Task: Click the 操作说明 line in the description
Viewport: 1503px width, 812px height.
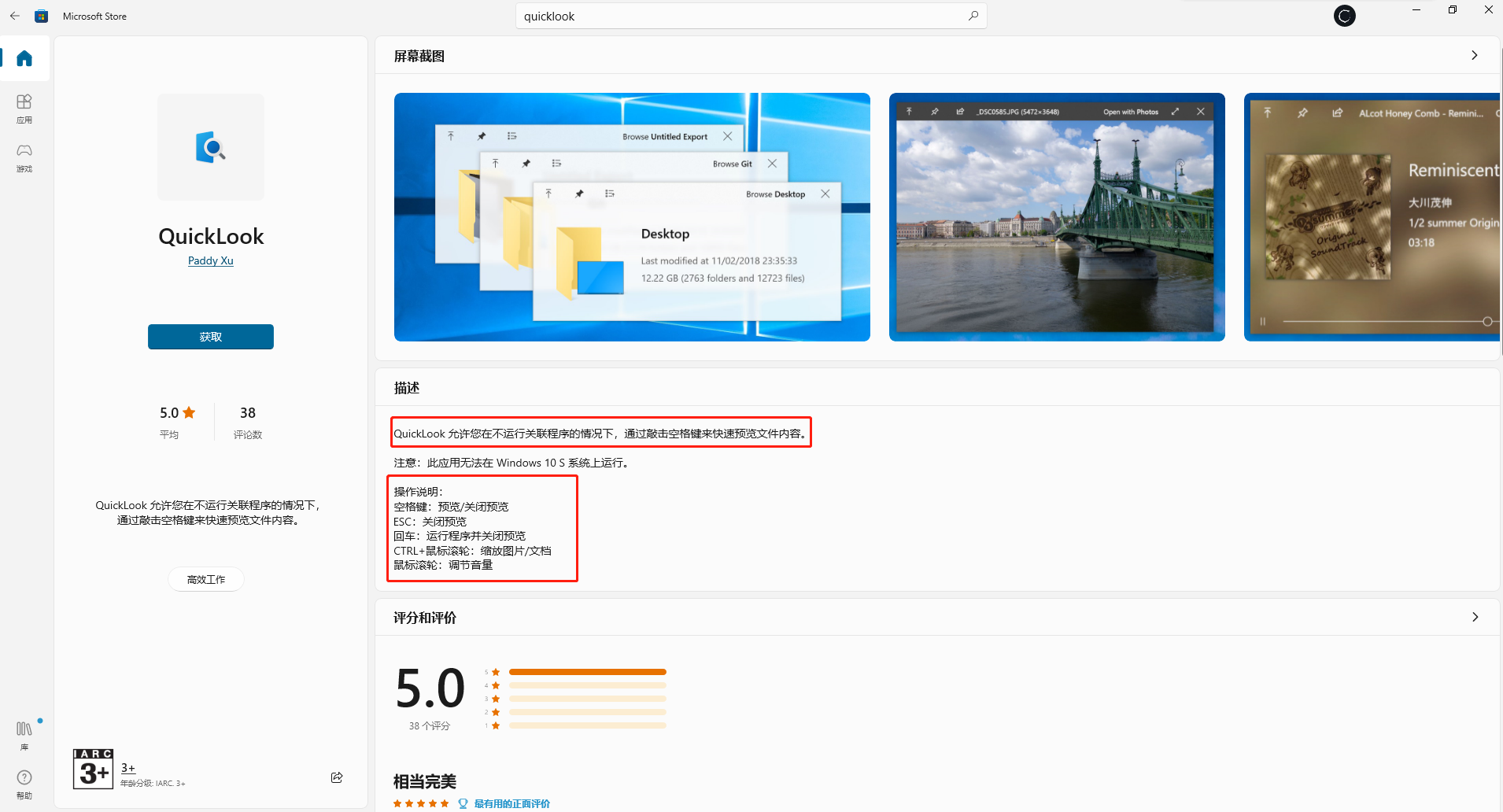Action: tap(419, 492)
